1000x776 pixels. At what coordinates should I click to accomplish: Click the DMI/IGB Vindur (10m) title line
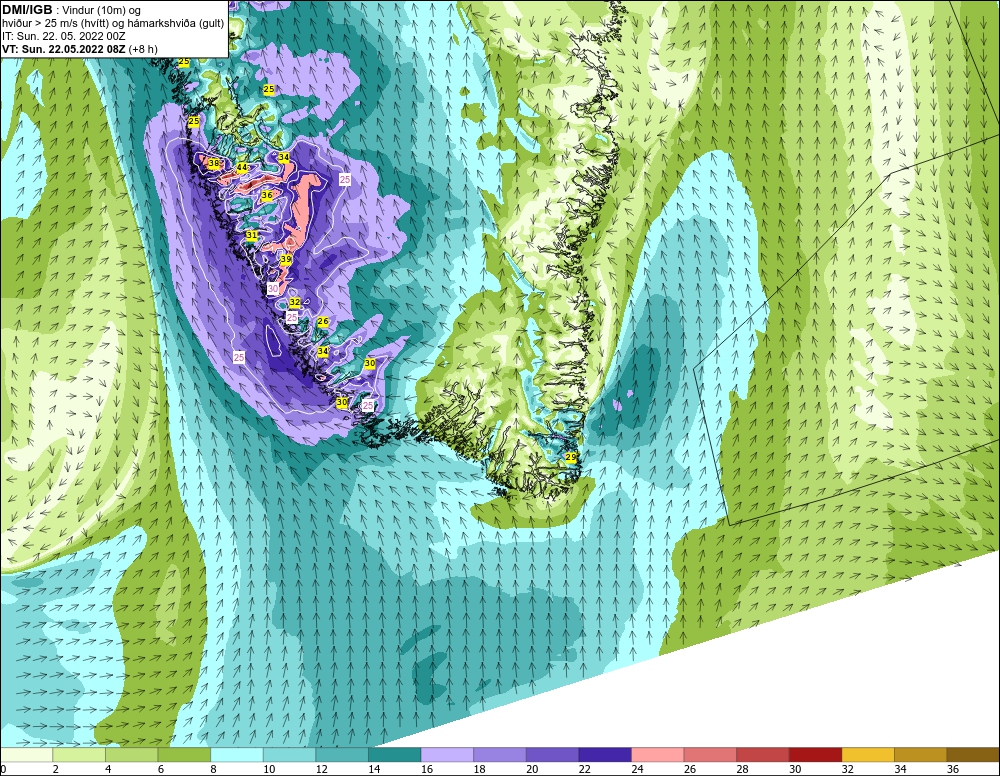pos(71,10)
